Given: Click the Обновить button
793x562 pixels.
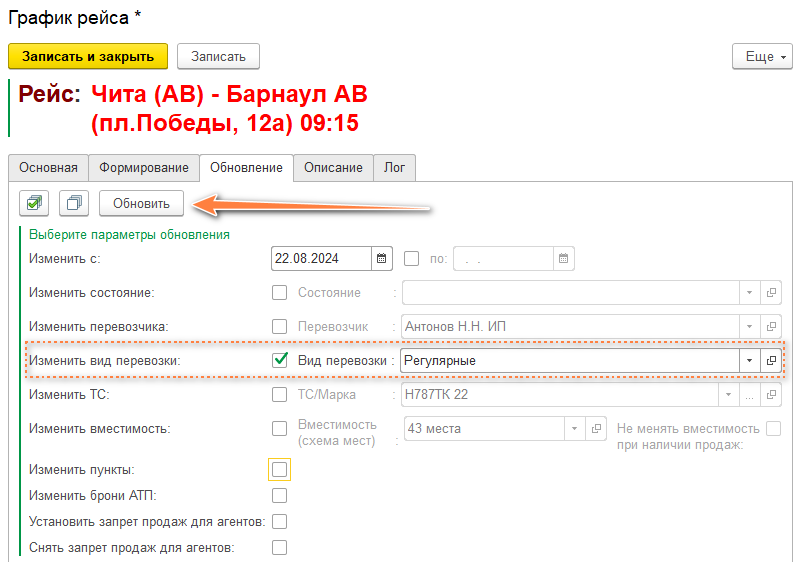Looking at the screenshot, I should click(141, 203).
